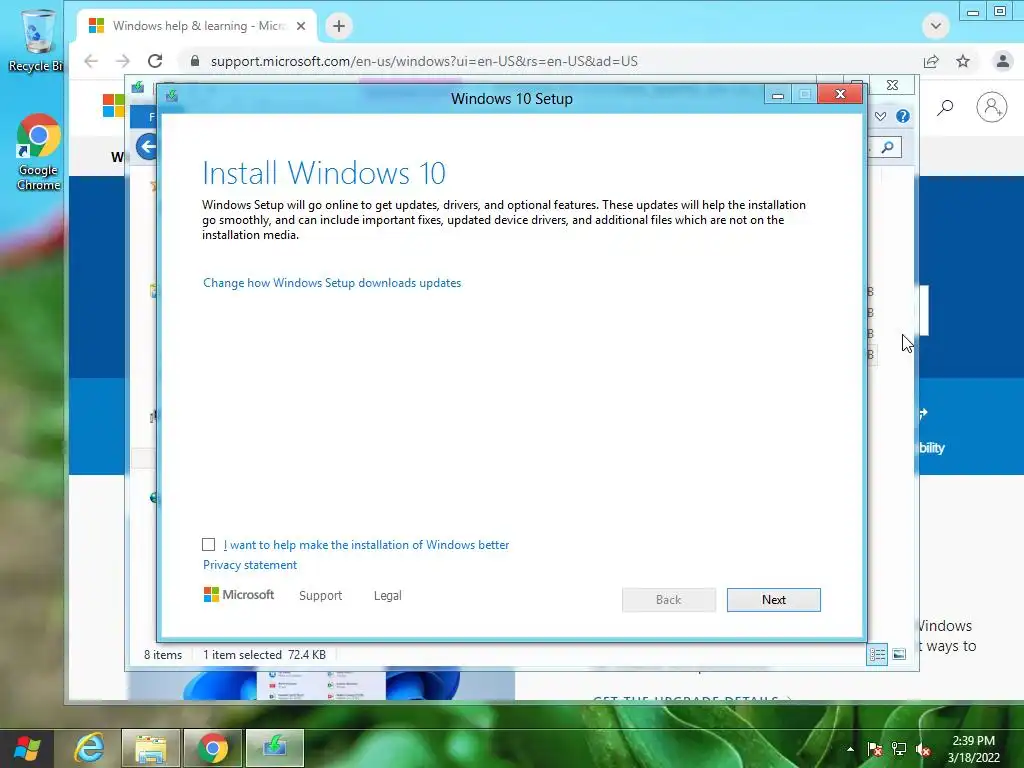This screenshot has width=1024, height=768.
Task: Expand the File Explorer ribbon chevron
Action: coord(880,116)
